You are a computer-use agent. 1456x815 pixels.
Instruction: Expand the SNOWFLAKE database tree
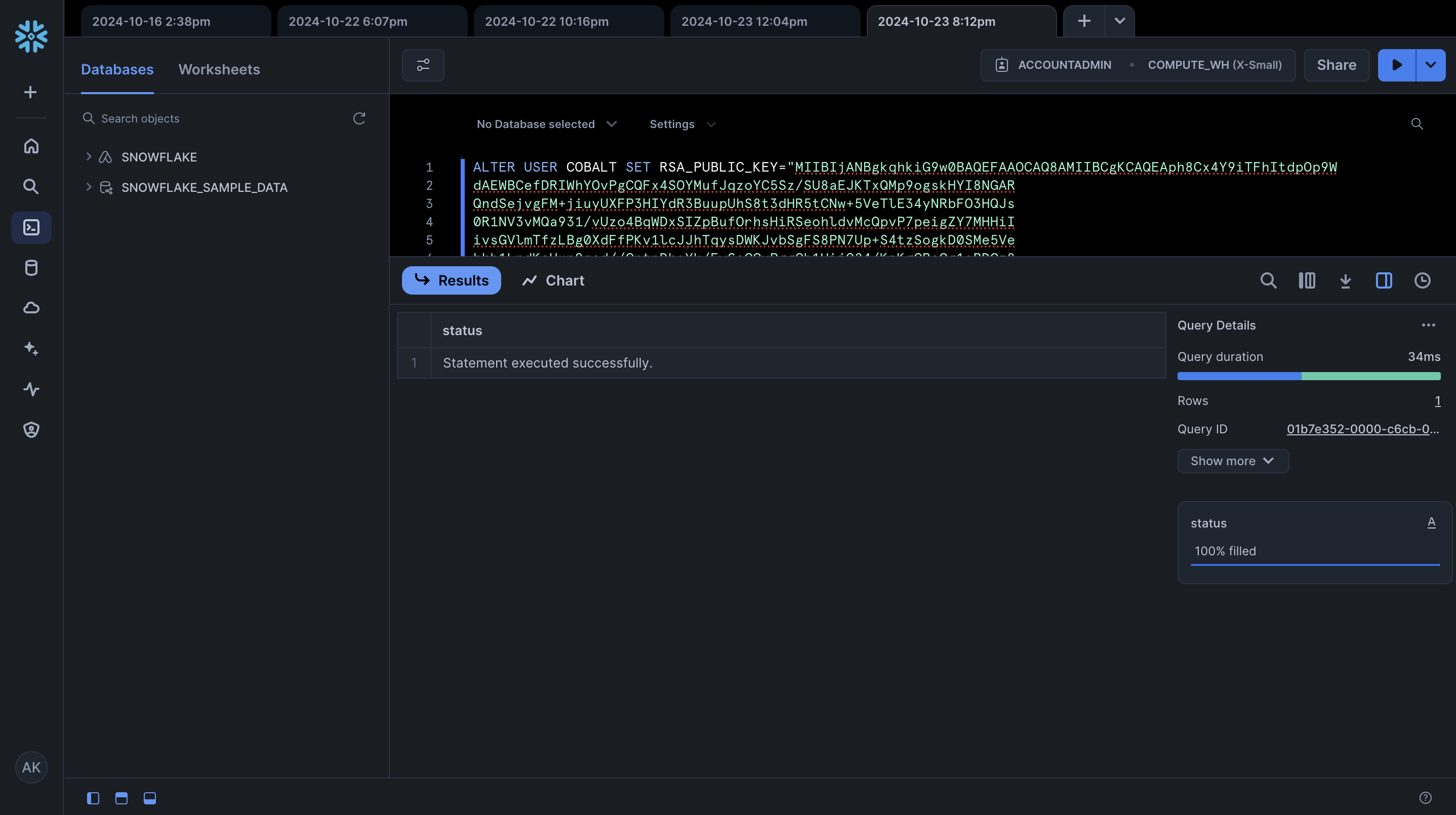[x=88, y=156]
